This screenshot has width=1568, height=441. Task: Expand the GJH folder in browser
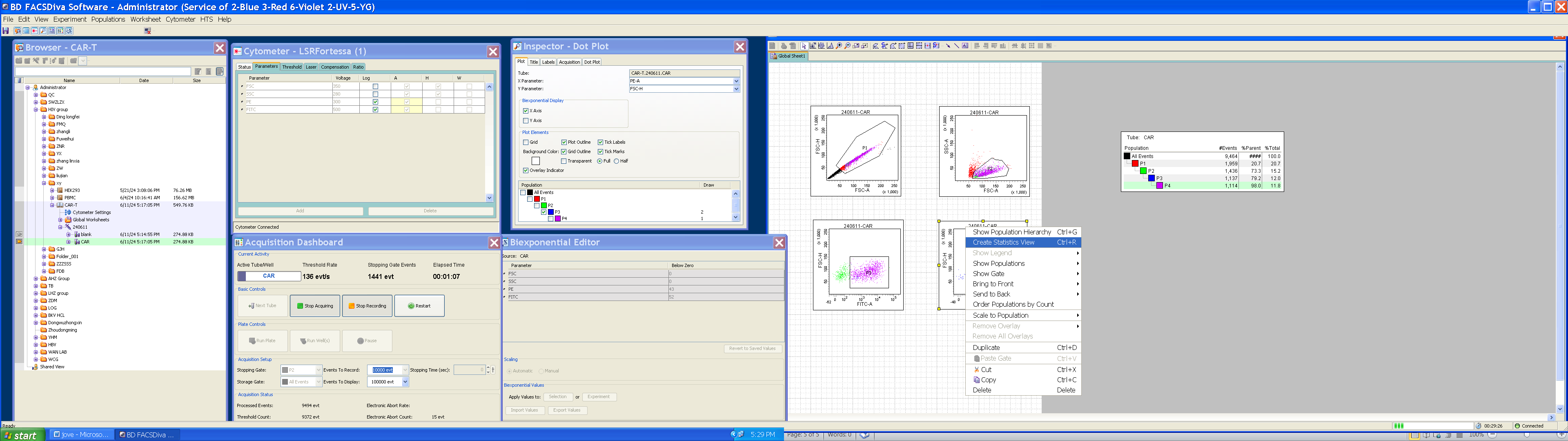(44, 249)
